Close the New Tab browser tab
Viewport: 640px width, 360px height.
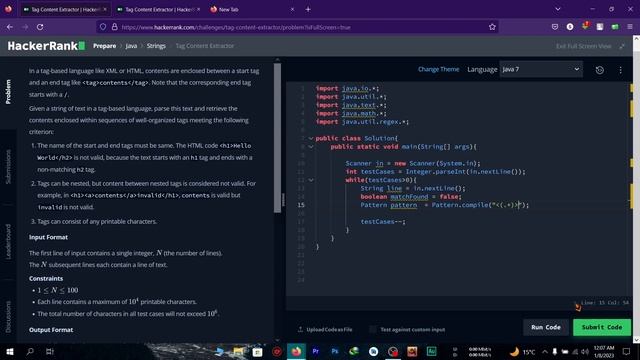click(292, 9)
